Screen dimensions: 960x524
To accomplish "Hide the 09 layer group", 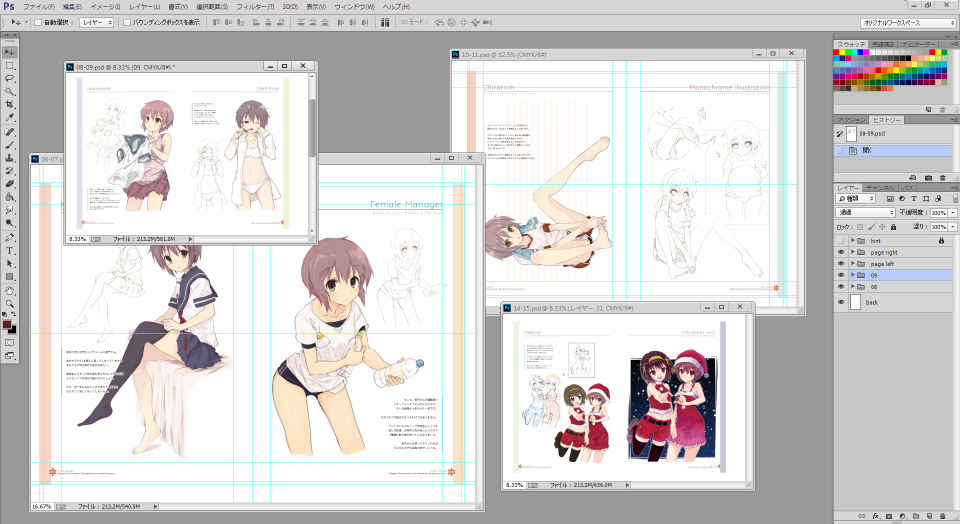I will pyautogui.click(x=841, y=275).
